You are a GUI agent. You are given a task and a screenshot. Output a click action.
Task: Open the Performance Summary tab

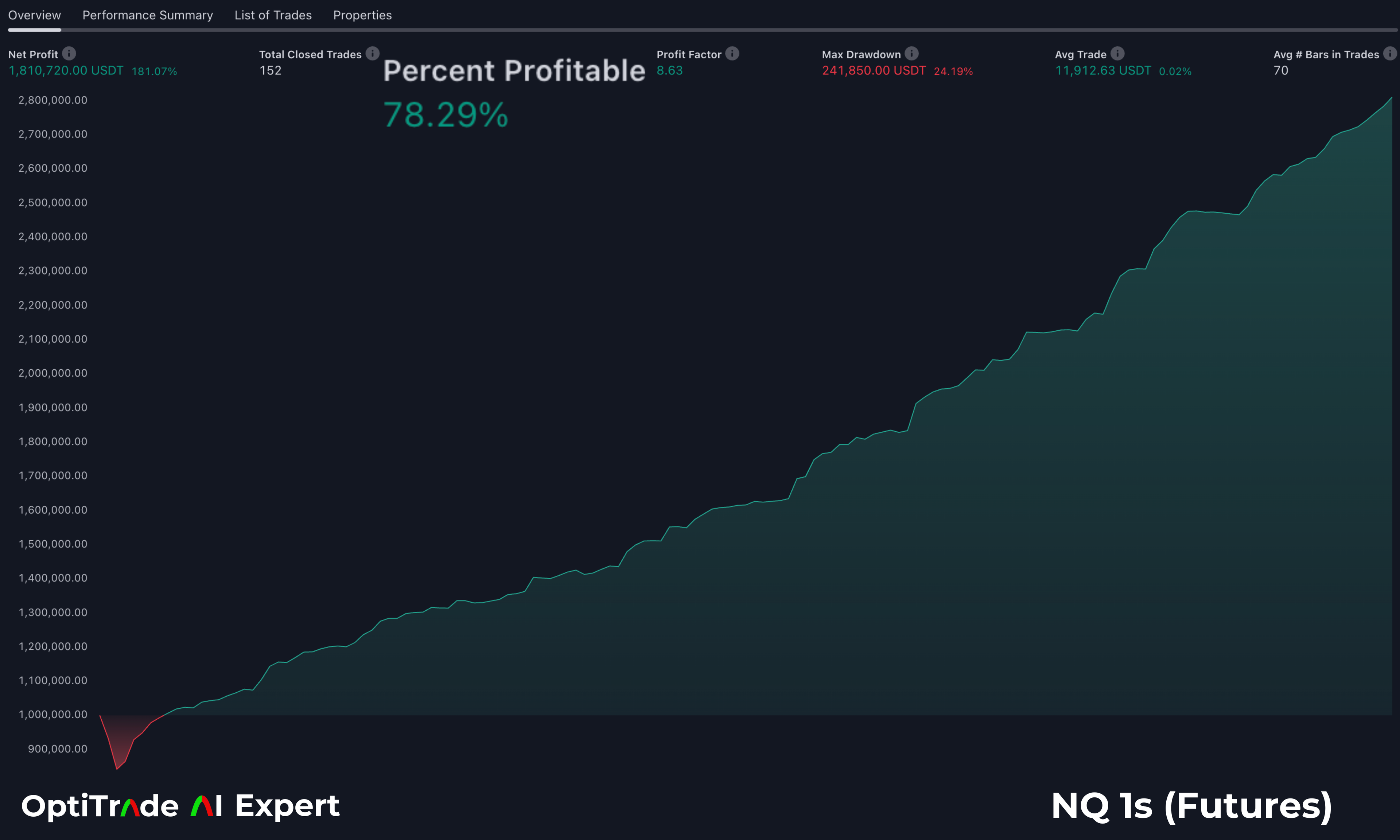point(148,15)
